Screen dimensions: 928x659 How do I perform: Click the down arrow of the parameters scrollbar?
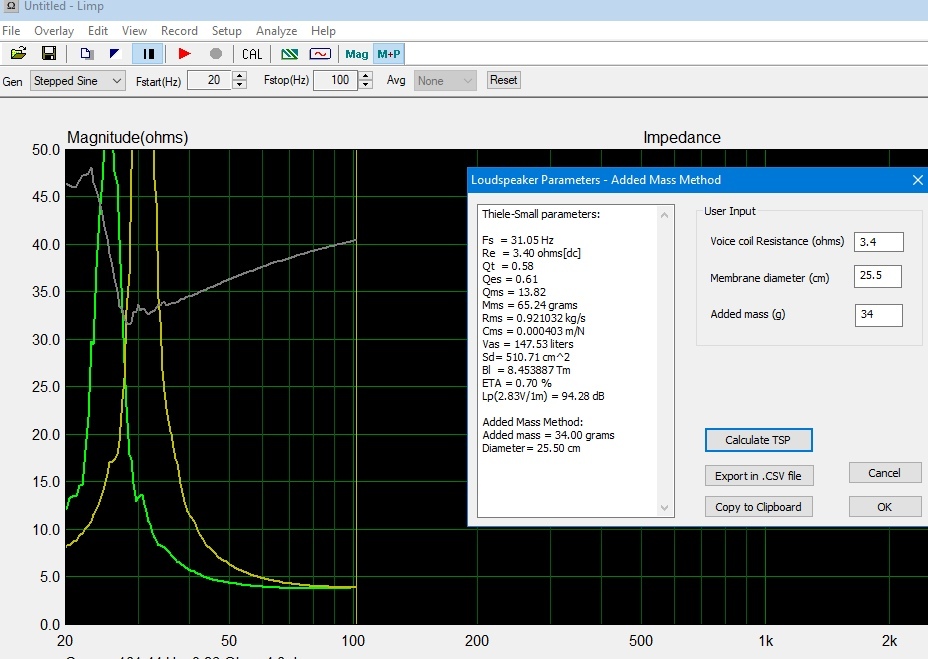[665, 509]
